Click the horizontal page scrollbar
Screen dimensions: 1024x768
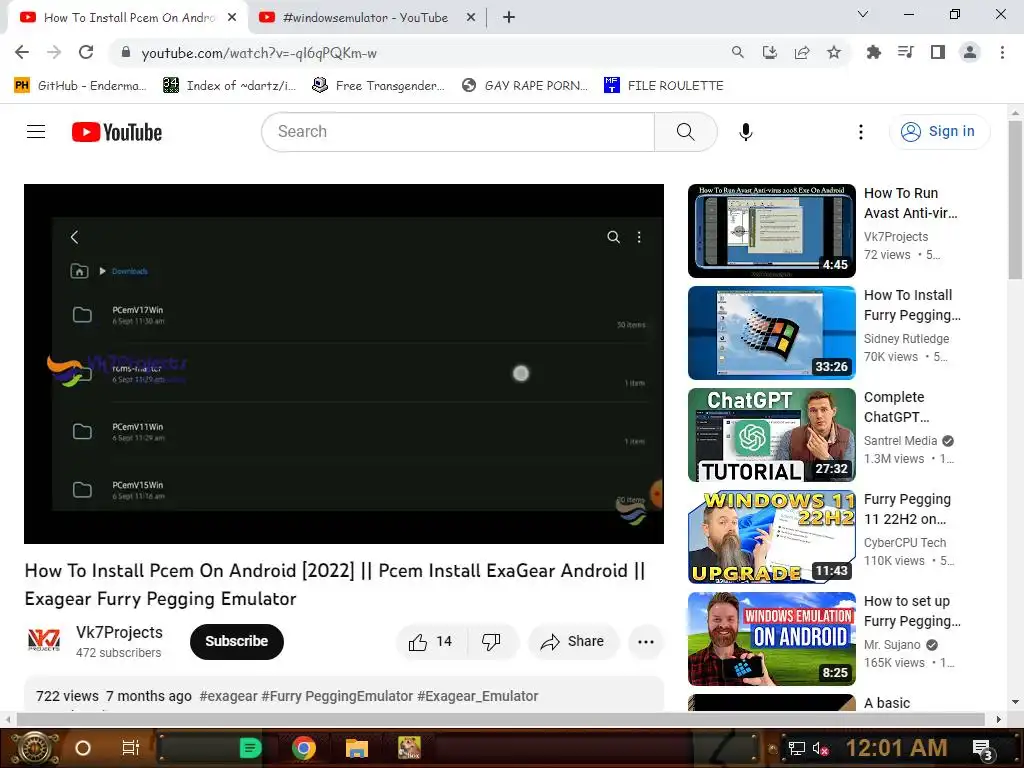500,719
